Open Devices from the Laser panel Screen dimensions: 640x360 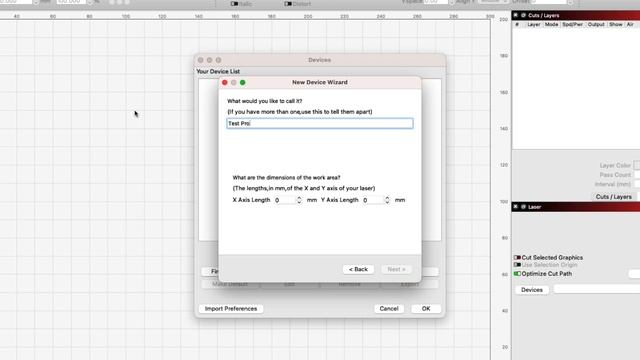(x=532, y=289)
